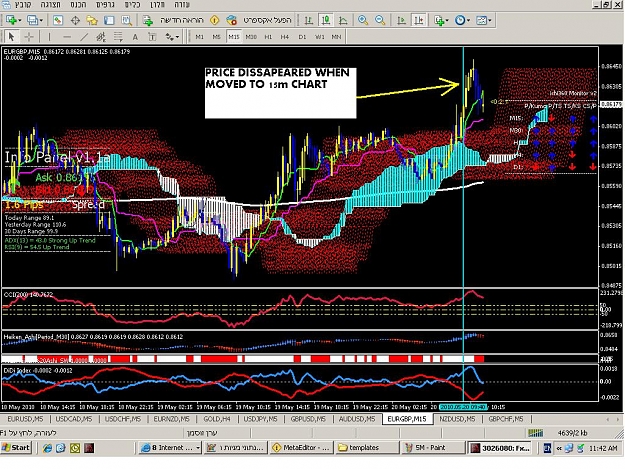This screenshot has width=625, height=469.
Task: Show the Market Watch window
Action: click(58, 20)
